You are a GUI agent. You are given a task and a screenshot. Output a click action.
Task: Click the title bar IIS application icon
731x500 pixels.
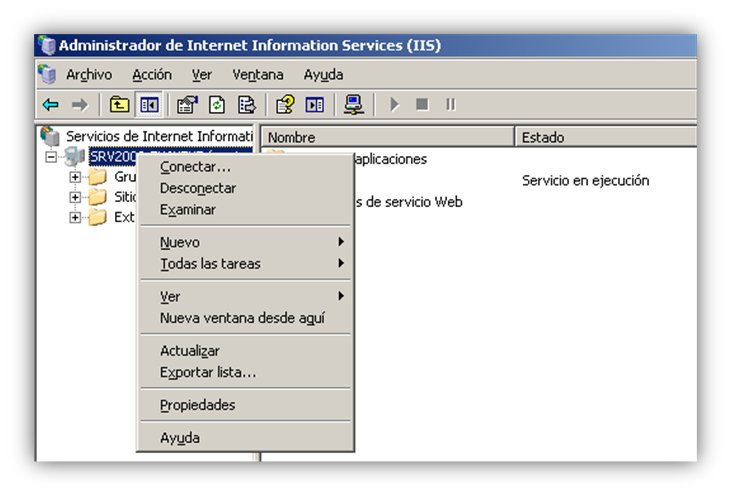coord(47,45)
